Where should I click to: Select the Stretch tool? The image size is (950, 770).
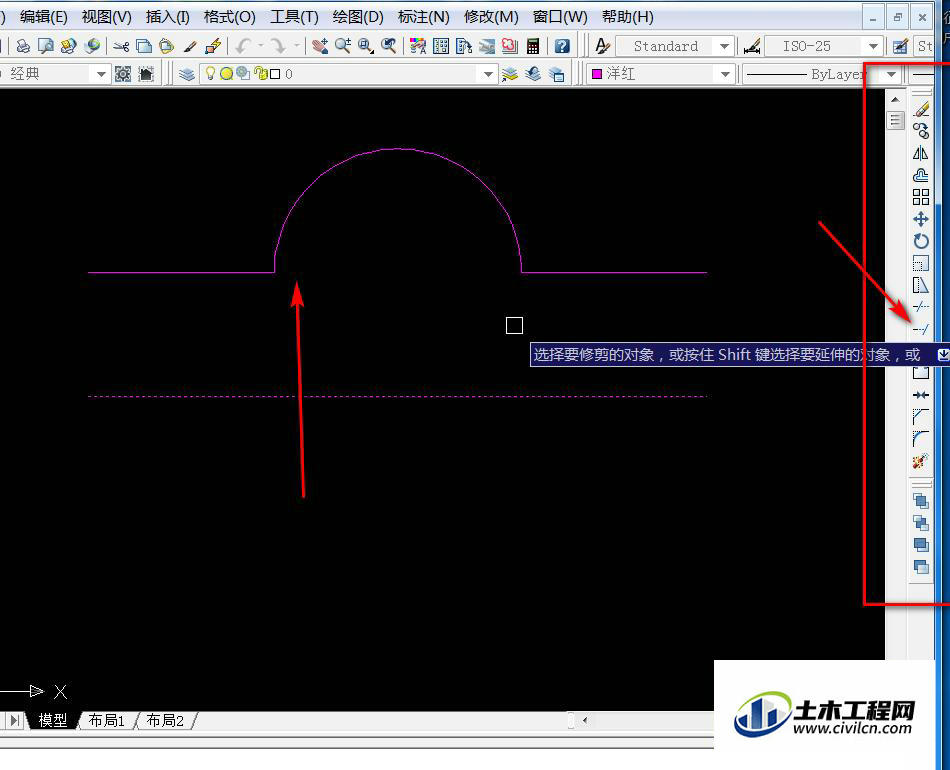click(921, 285)
